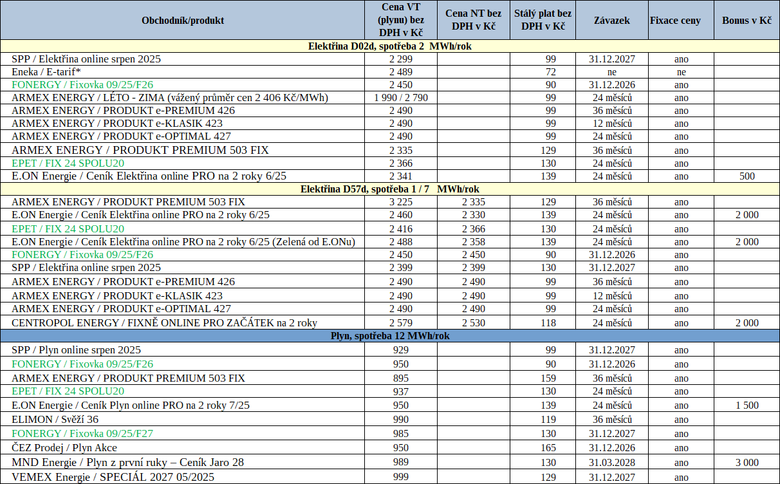Click the gas price 895
Viewport: 780px width, 484px height.
[401, 378]
